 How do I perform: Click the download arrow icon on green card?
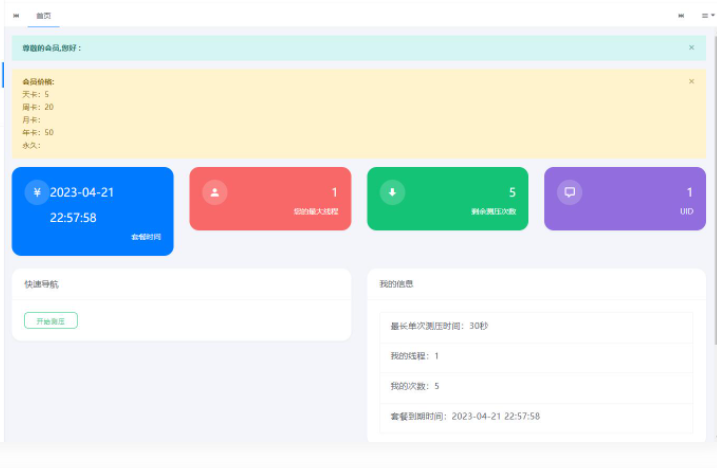(x=392, y=193)
